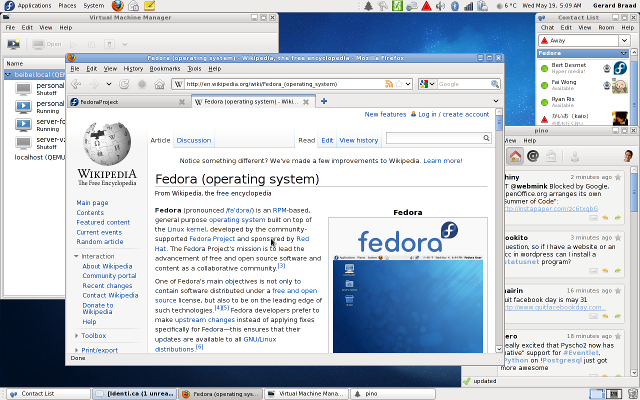The height and width of the screenshot is (400, 640).
Task: Open the 'Main page' sidebar link
Action: pyautogui.click(x=92, y=202)
